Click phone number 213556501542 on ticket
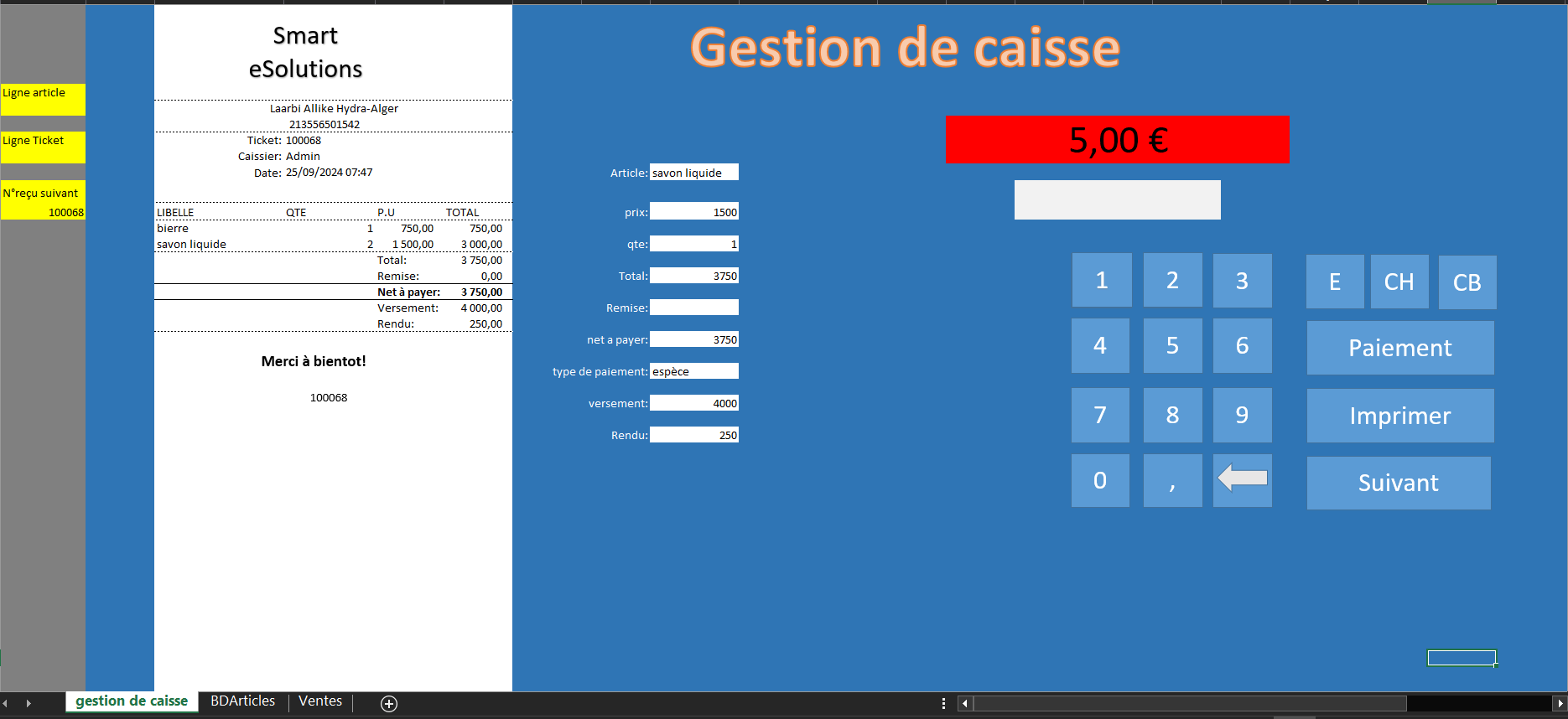 pos(325,124)
